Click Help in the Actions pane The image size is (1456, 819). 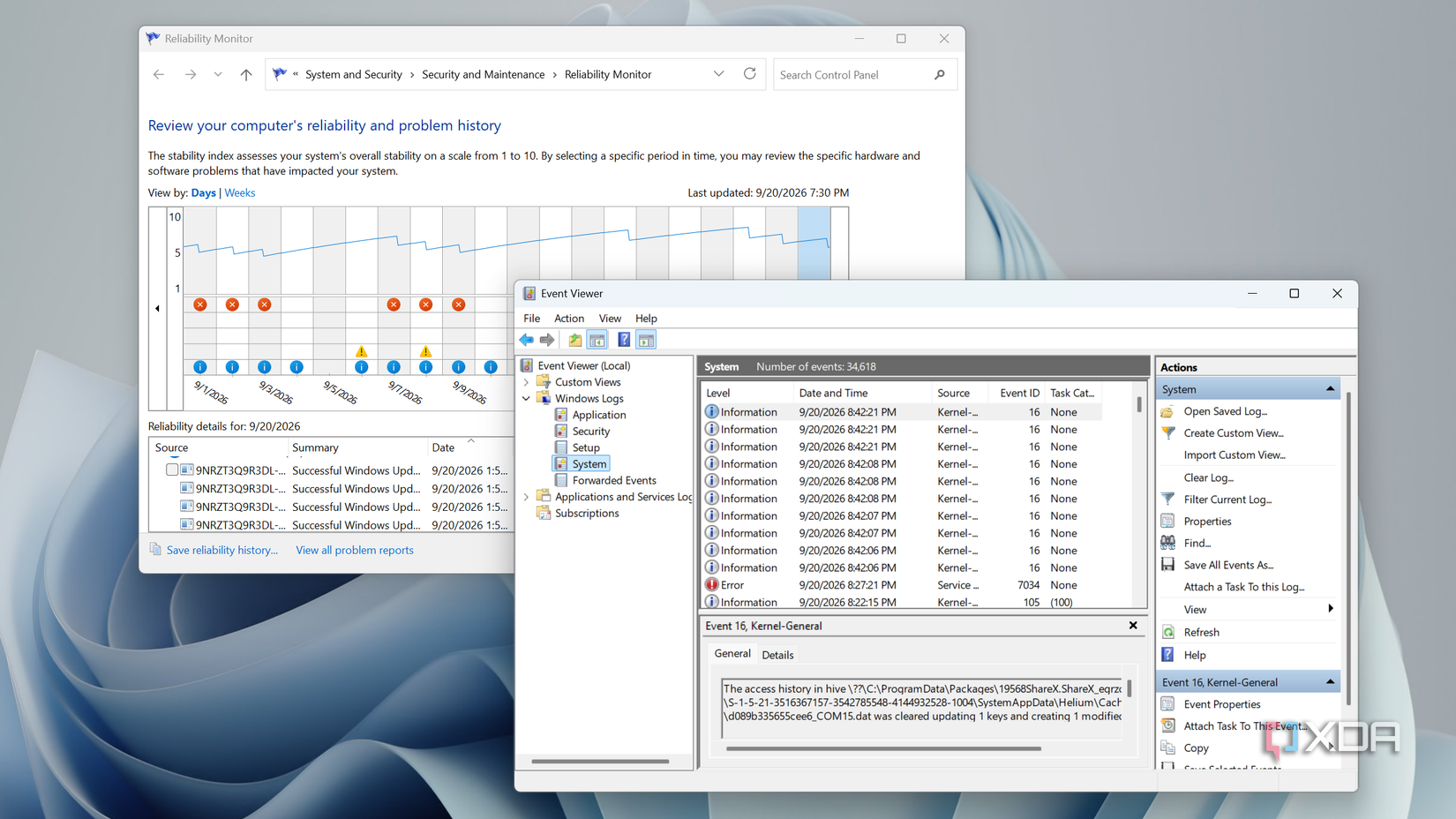point(1194,656)
